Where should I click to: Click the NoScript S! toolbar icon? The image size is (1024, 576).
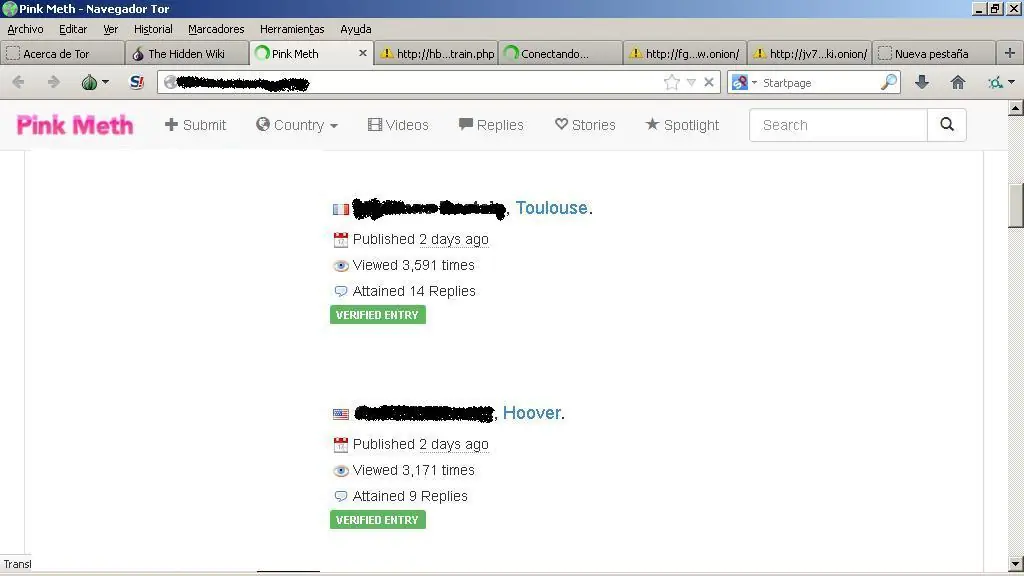point(136,82)
